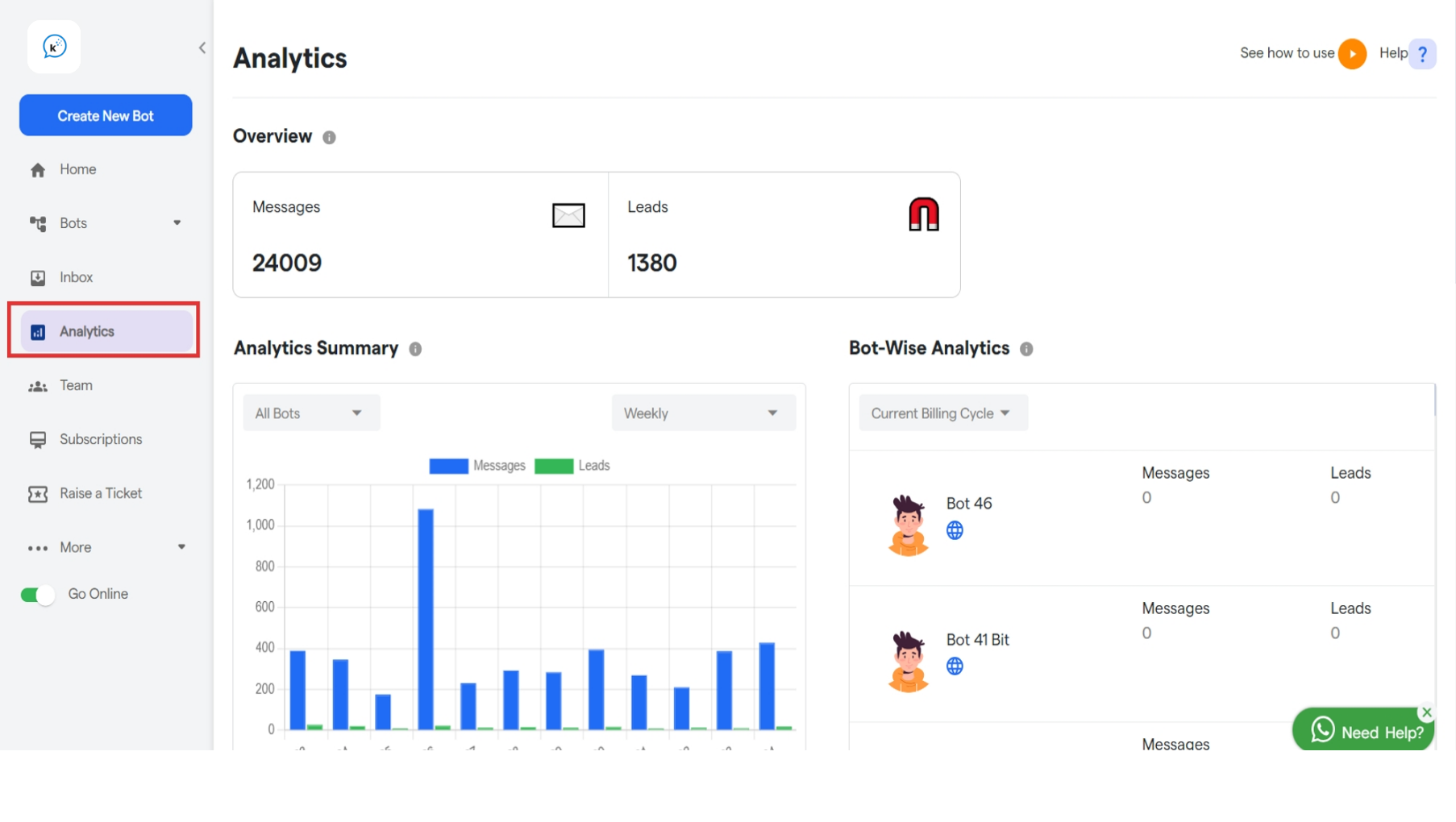This screenshot has width=1456, height=822.
Task: Open the Inbox from the sidebar
Action: coord(77,276)
